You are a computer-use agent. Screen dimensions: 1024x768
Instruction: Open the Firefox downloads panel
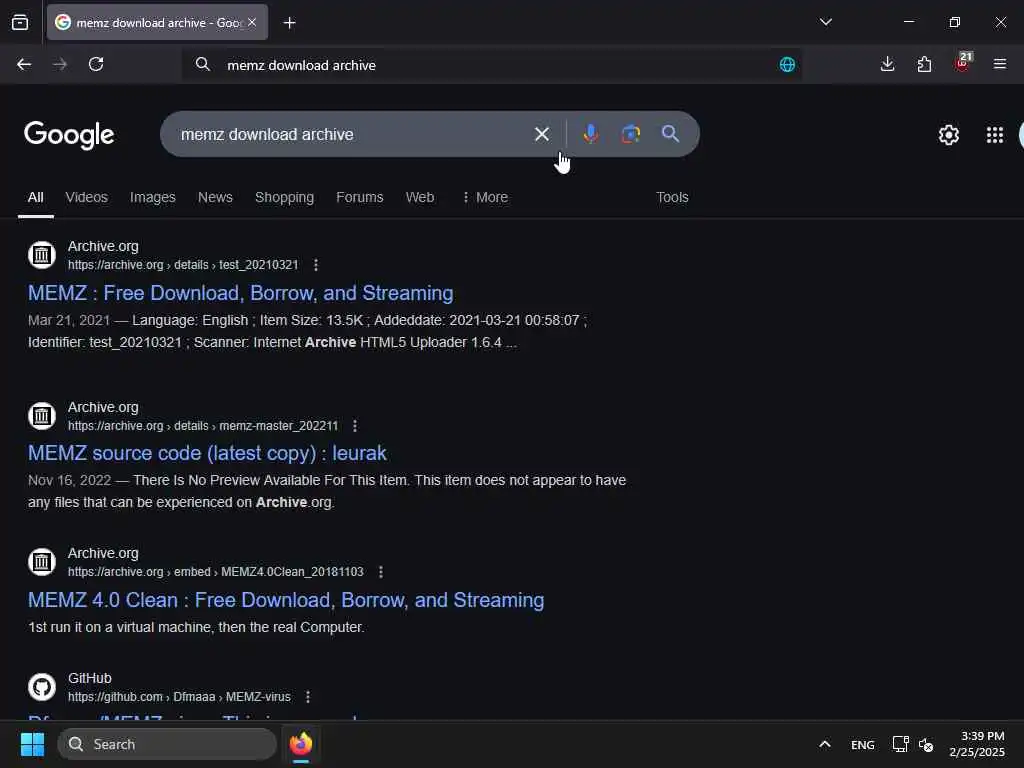click(x=887, y=64)
